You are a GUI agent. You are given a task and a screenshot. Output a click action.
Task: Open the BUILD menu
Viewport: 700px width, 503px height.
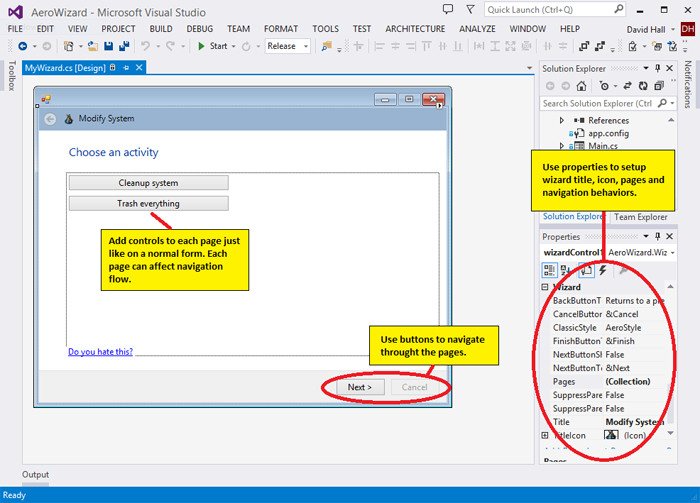click(161, 29)
